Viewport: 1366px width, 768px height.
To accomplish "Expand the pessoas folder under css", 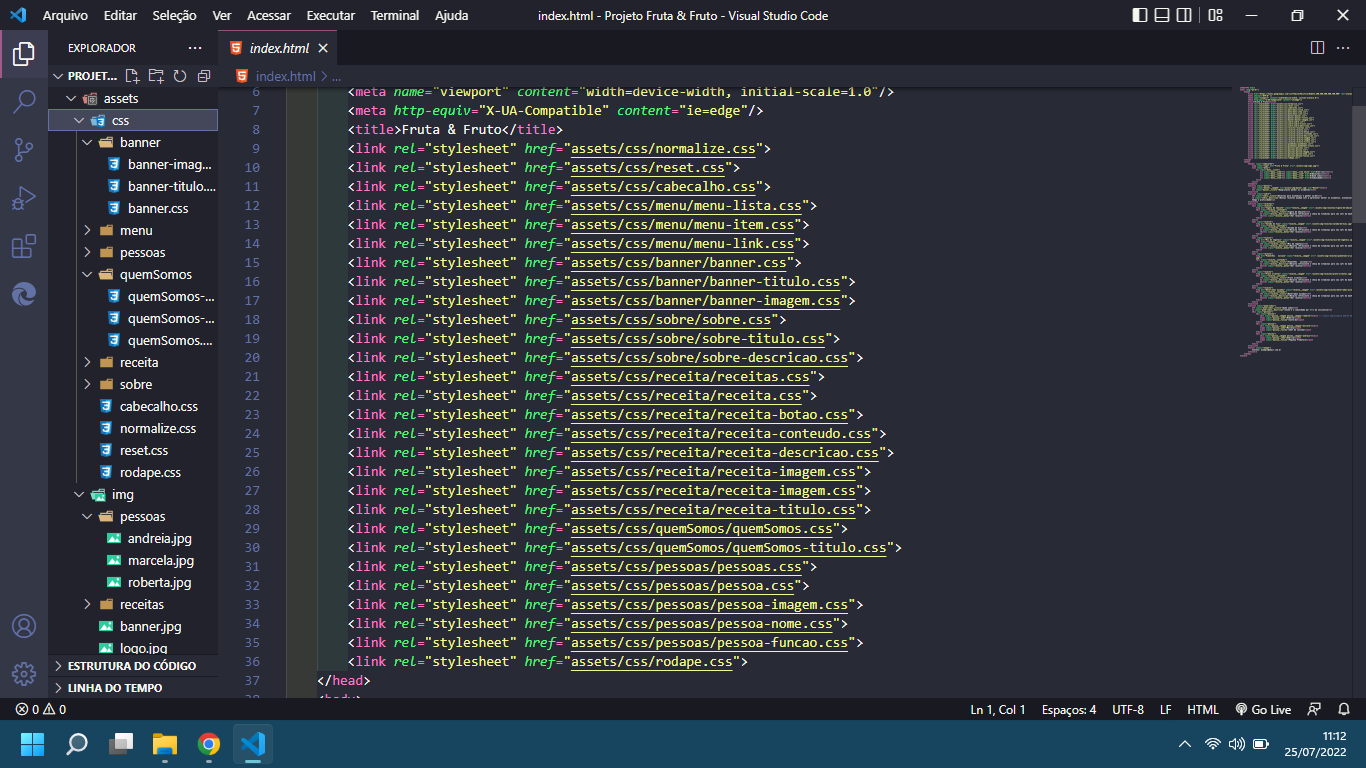I will pos(132,252).
